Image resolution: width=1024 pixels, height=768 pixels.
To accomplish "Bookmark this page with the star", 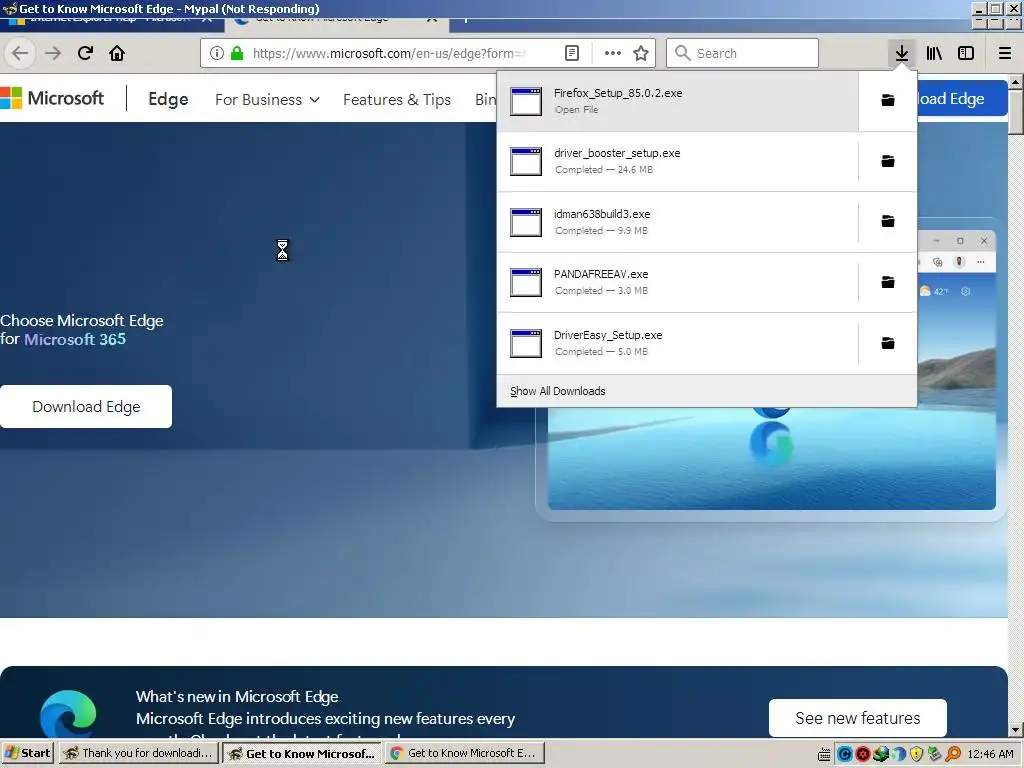I will (x=641, y=53).
